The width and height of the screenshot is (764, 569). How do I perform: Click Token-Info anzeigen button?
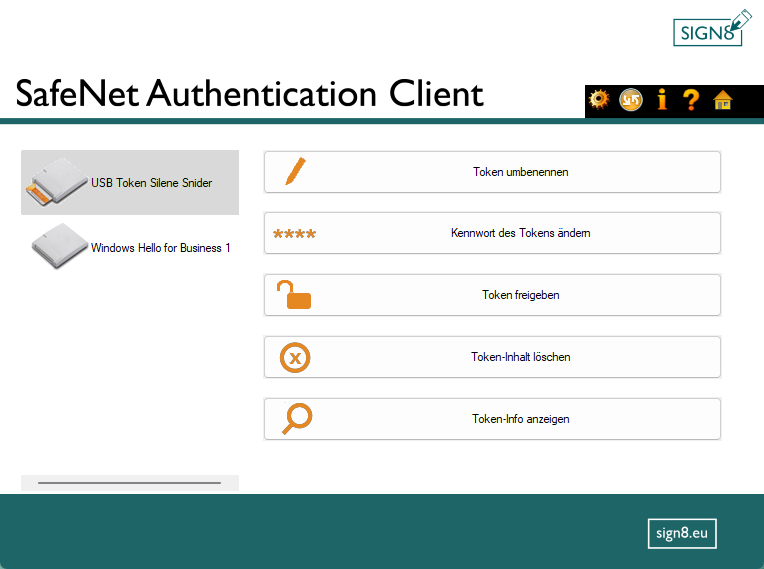[492, 419]
